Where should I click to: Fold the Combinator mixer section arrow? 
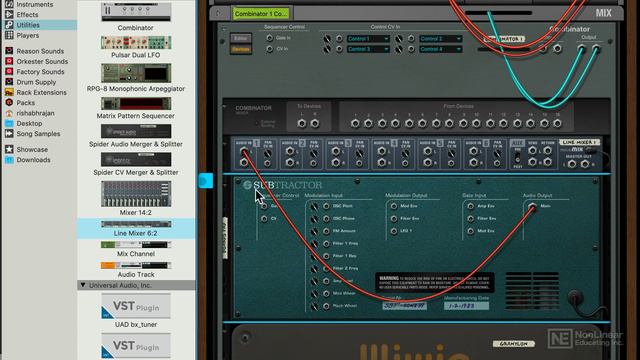224,107
